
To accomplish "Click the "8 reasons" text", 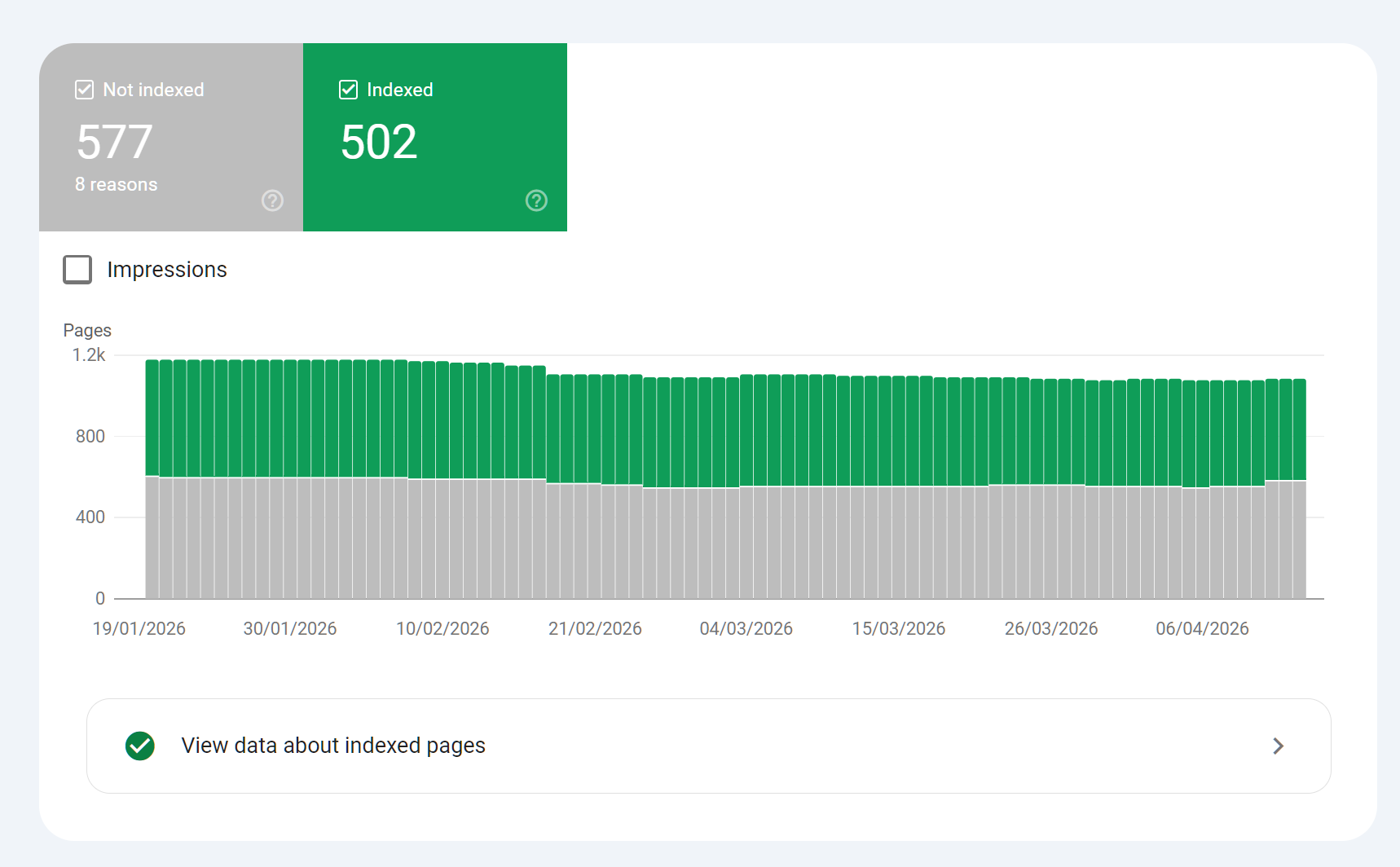I will pos(116,185).
